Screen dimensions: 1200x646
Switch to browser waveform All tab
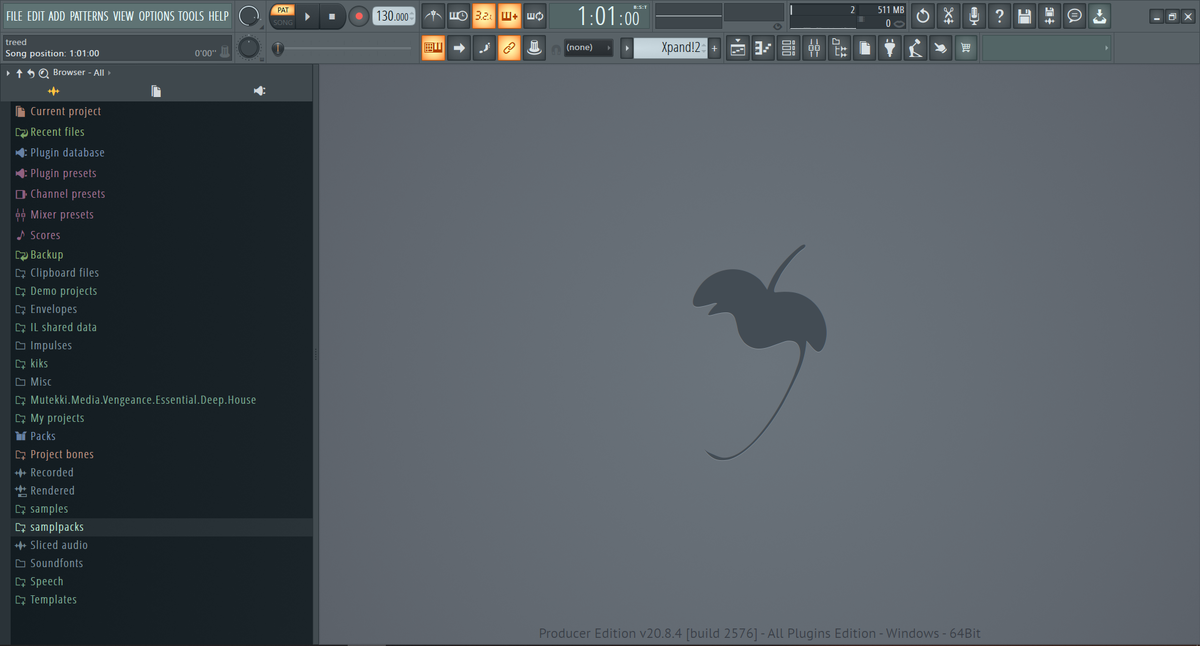point(53,91)
